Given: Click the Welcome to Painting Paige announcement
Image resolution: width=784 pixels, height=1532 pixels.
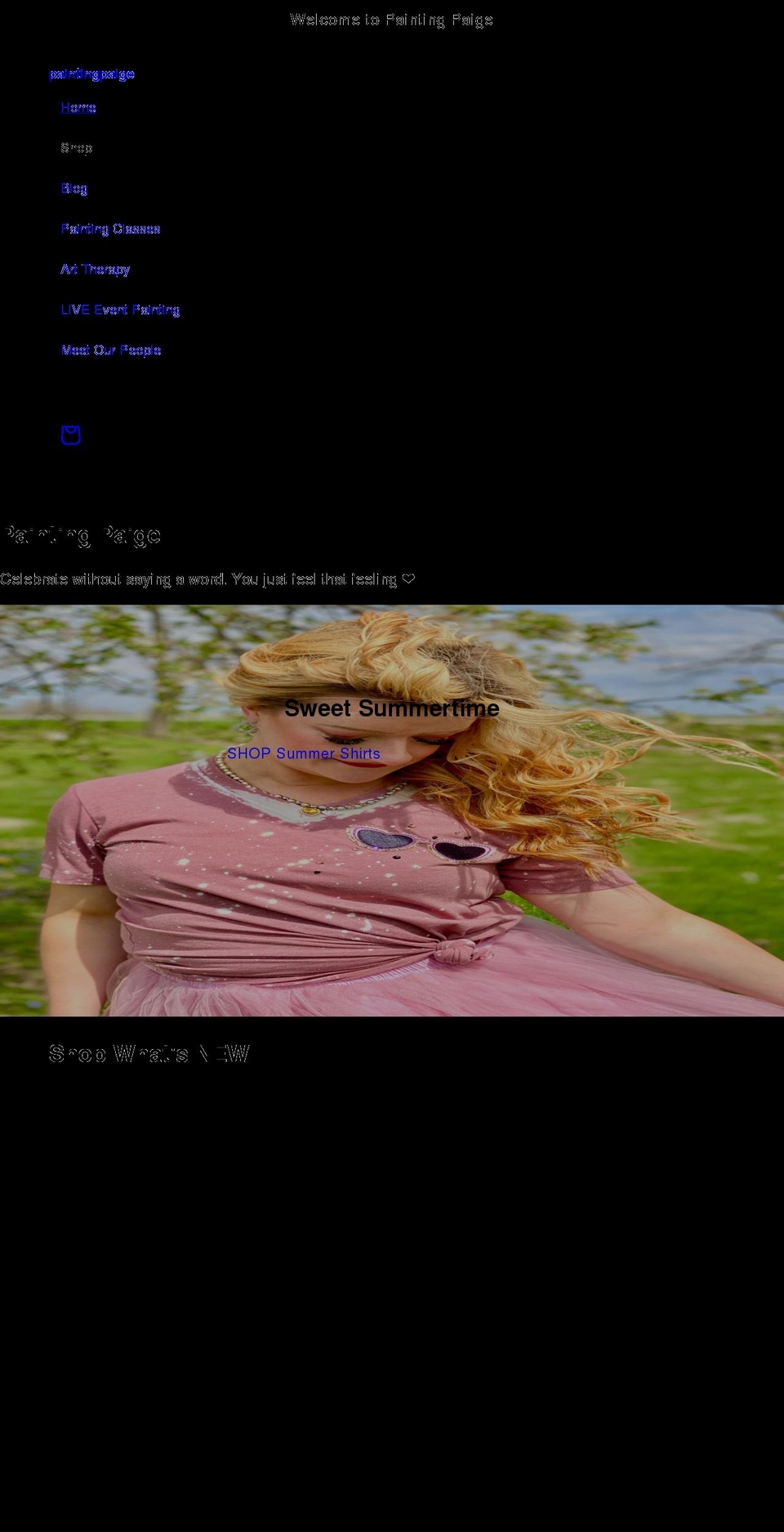Looking at the screenshot, I should [x=392, y=20].
